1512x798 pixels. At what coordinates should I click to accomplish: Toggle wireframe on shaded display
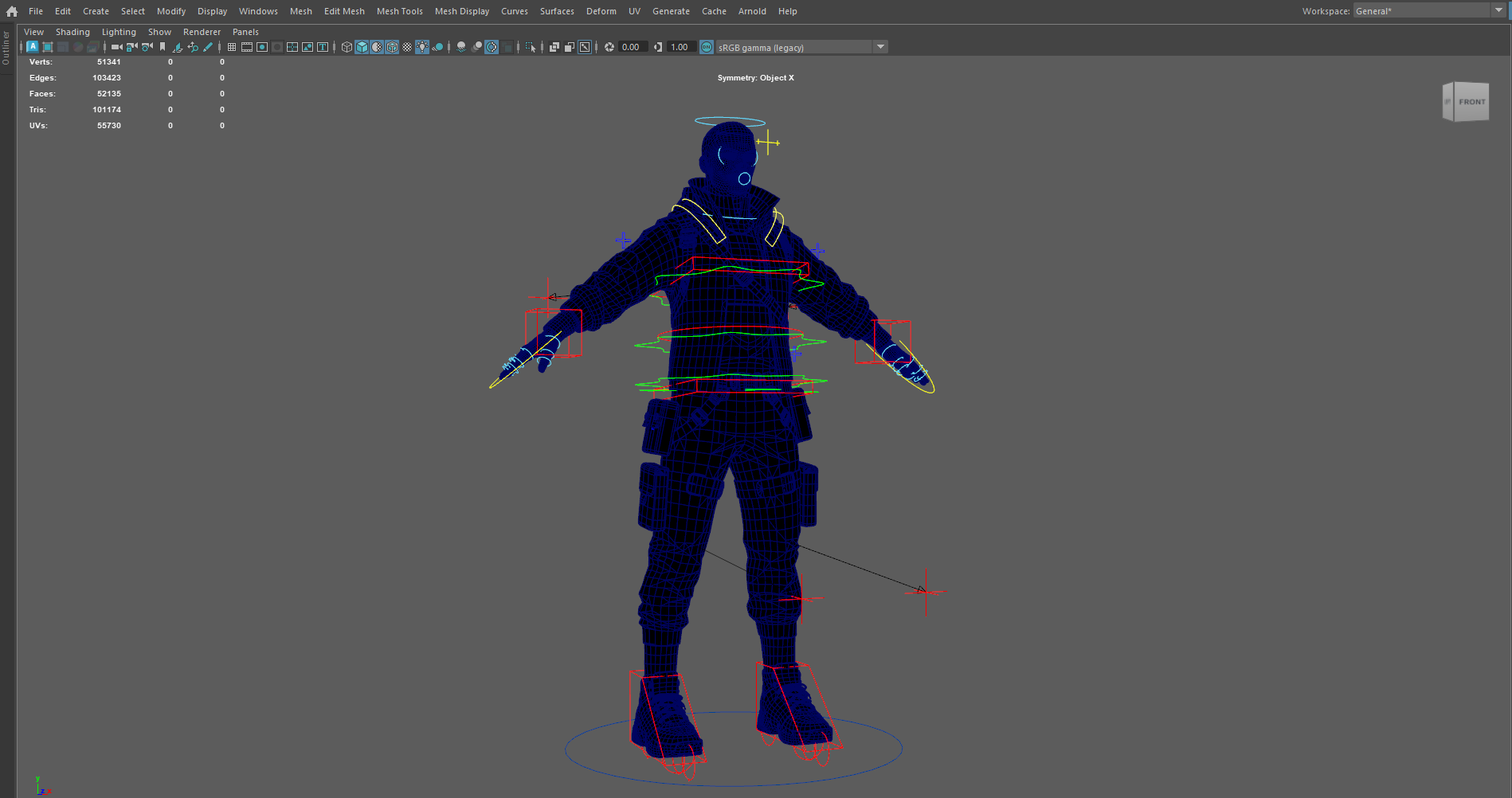[392, 47]
